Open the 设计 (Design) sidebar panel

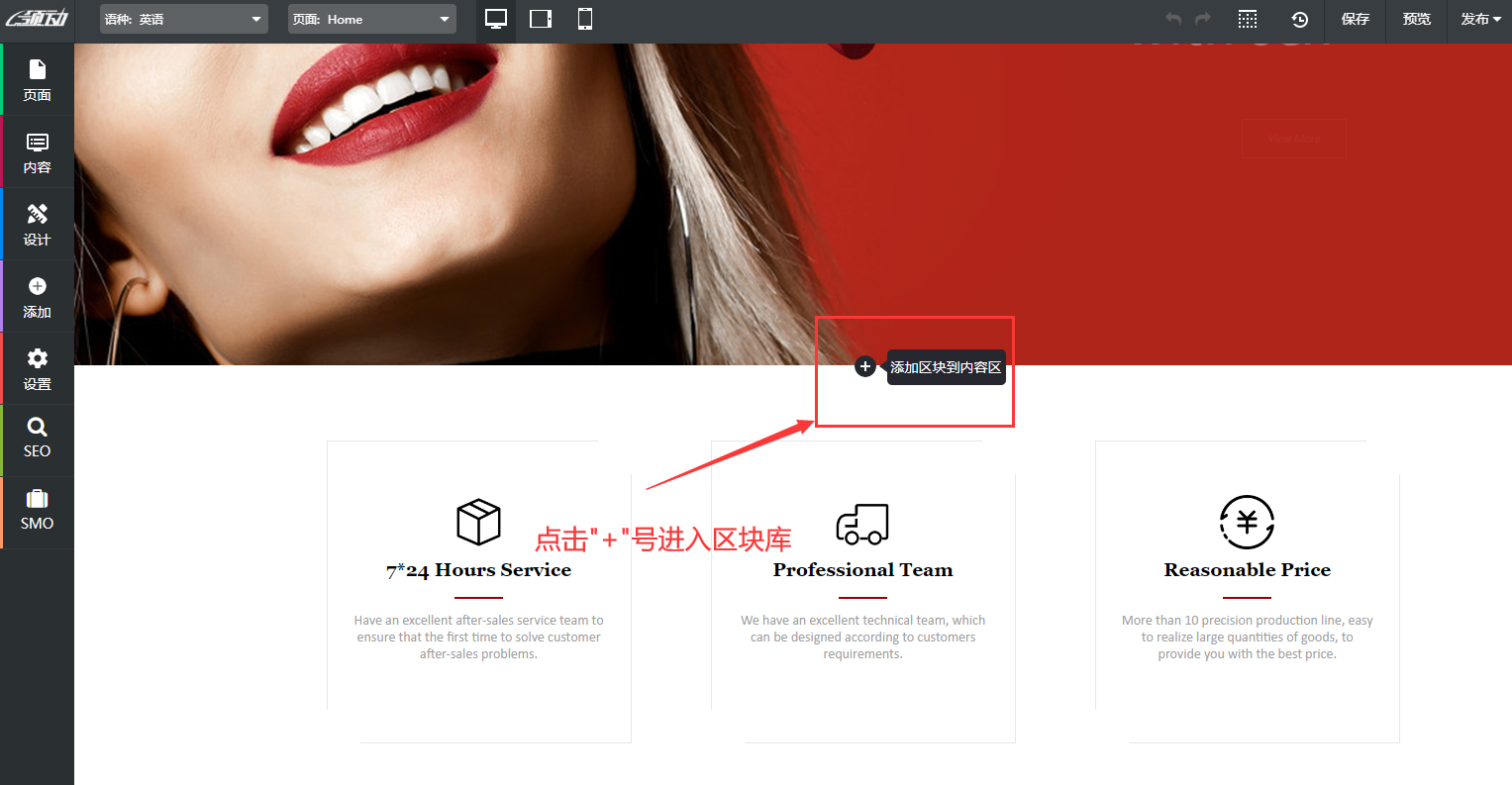[x=38, y=225]
